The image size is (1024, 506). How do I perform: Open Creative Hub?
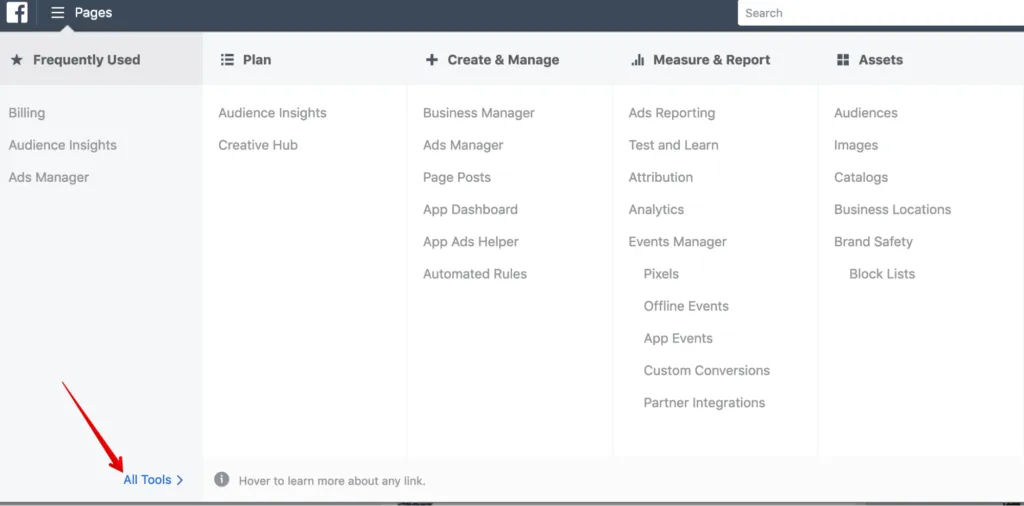[x=258, y=145]
